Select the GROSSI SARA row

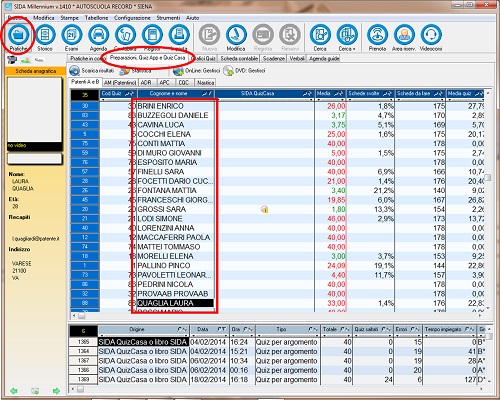(277, 209)
